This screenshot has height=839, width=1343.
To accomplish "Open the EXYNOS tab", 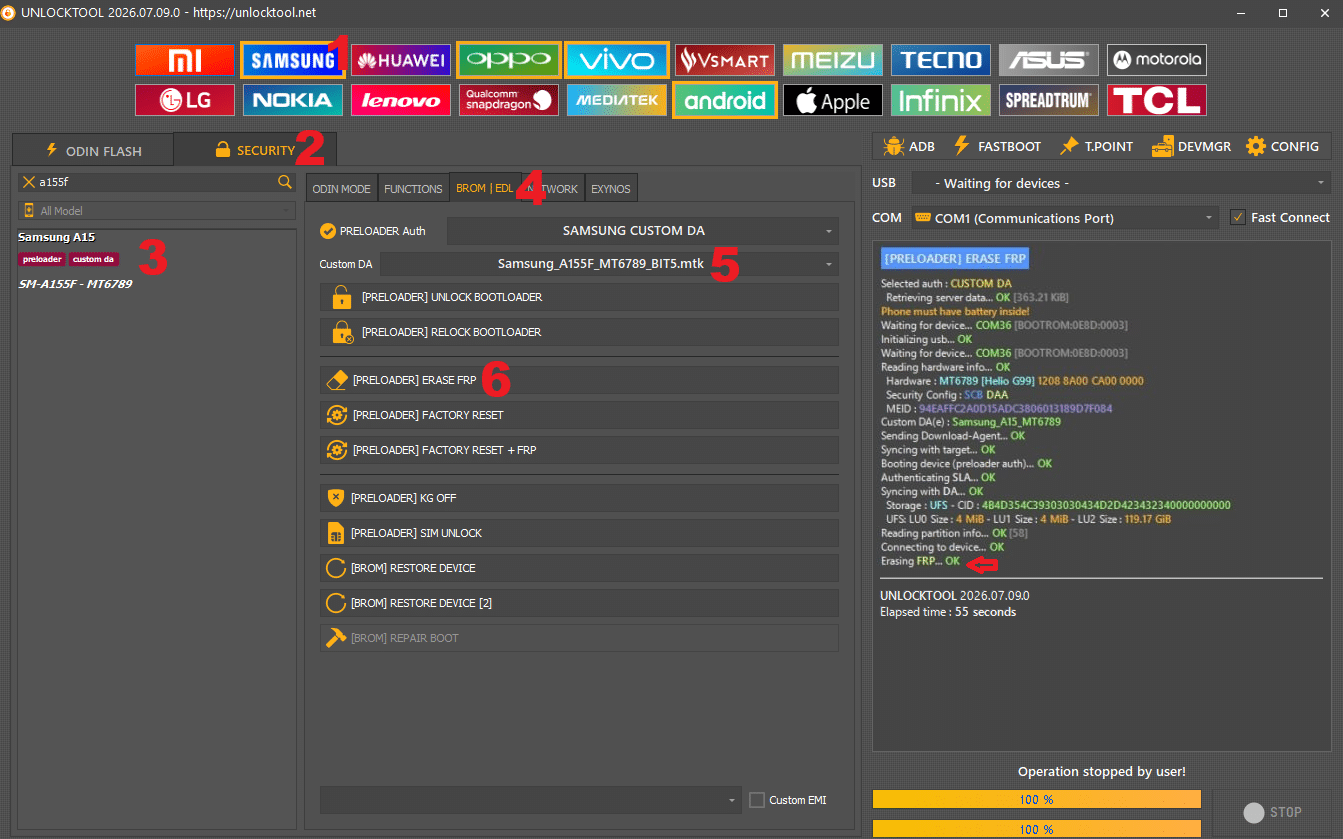I will 611,189.
